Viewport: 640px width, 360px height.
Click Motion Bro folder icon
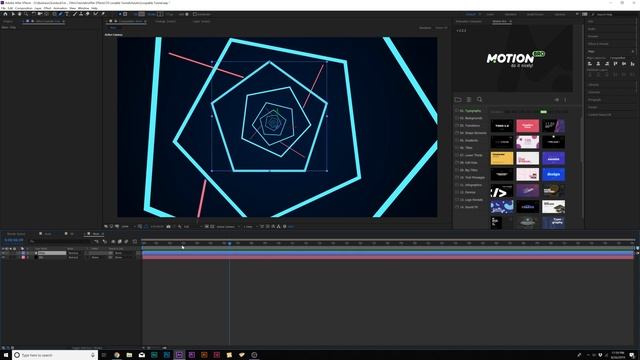coord(458,100)
